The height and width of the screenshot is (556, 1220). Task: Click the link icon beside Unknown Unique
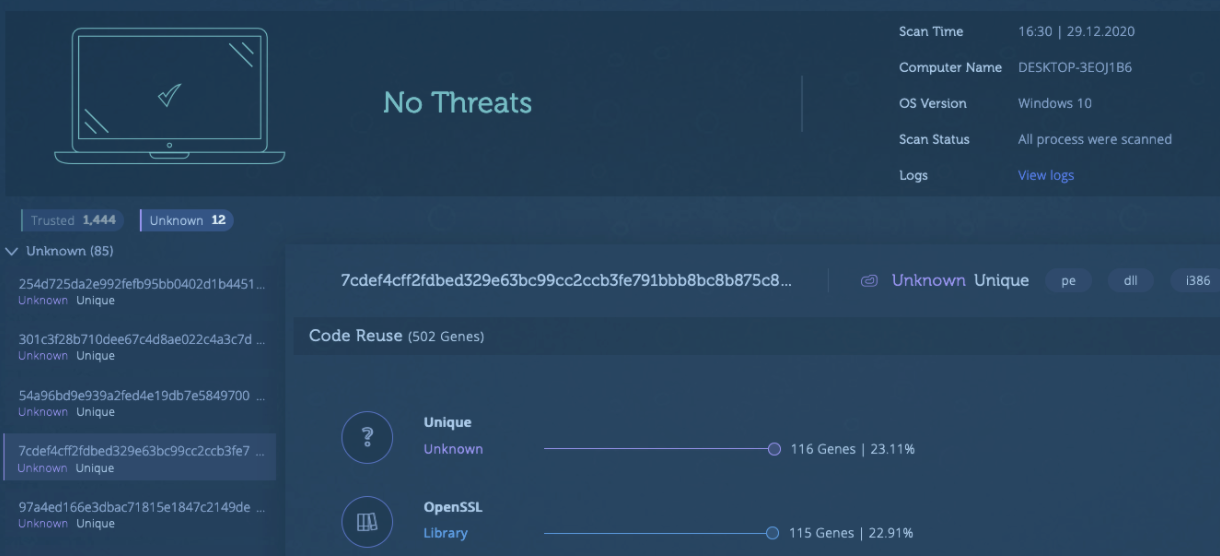pos(869,281)
